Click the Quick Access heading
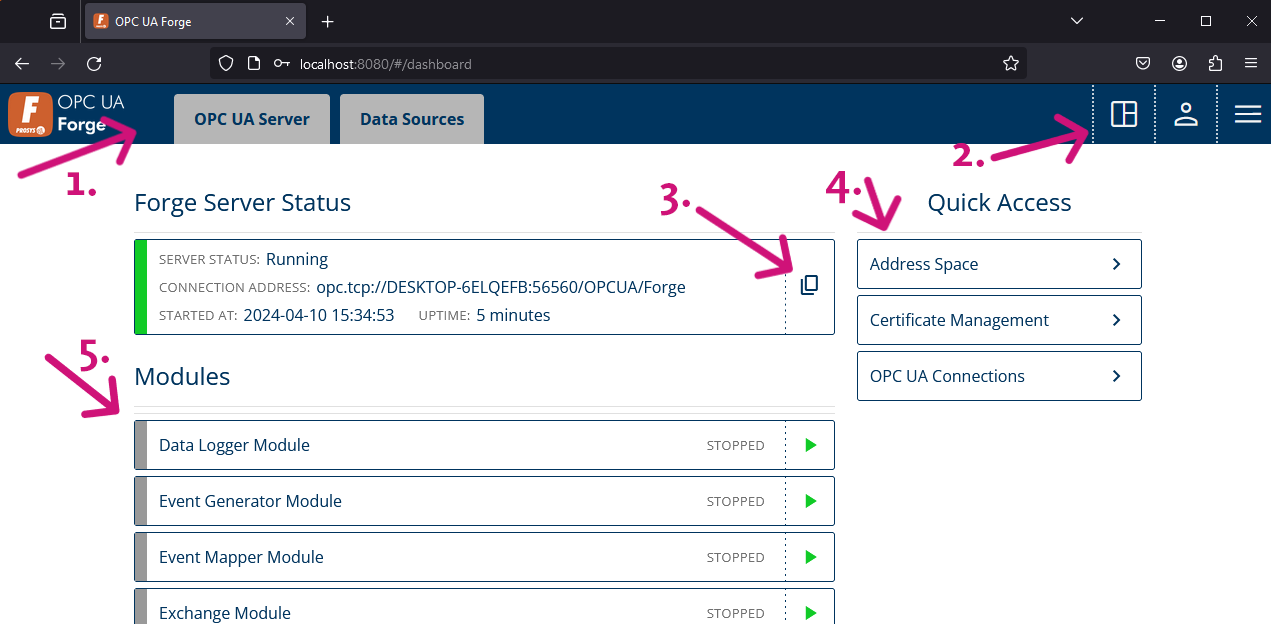1271x624 pixels. point(999,203)
